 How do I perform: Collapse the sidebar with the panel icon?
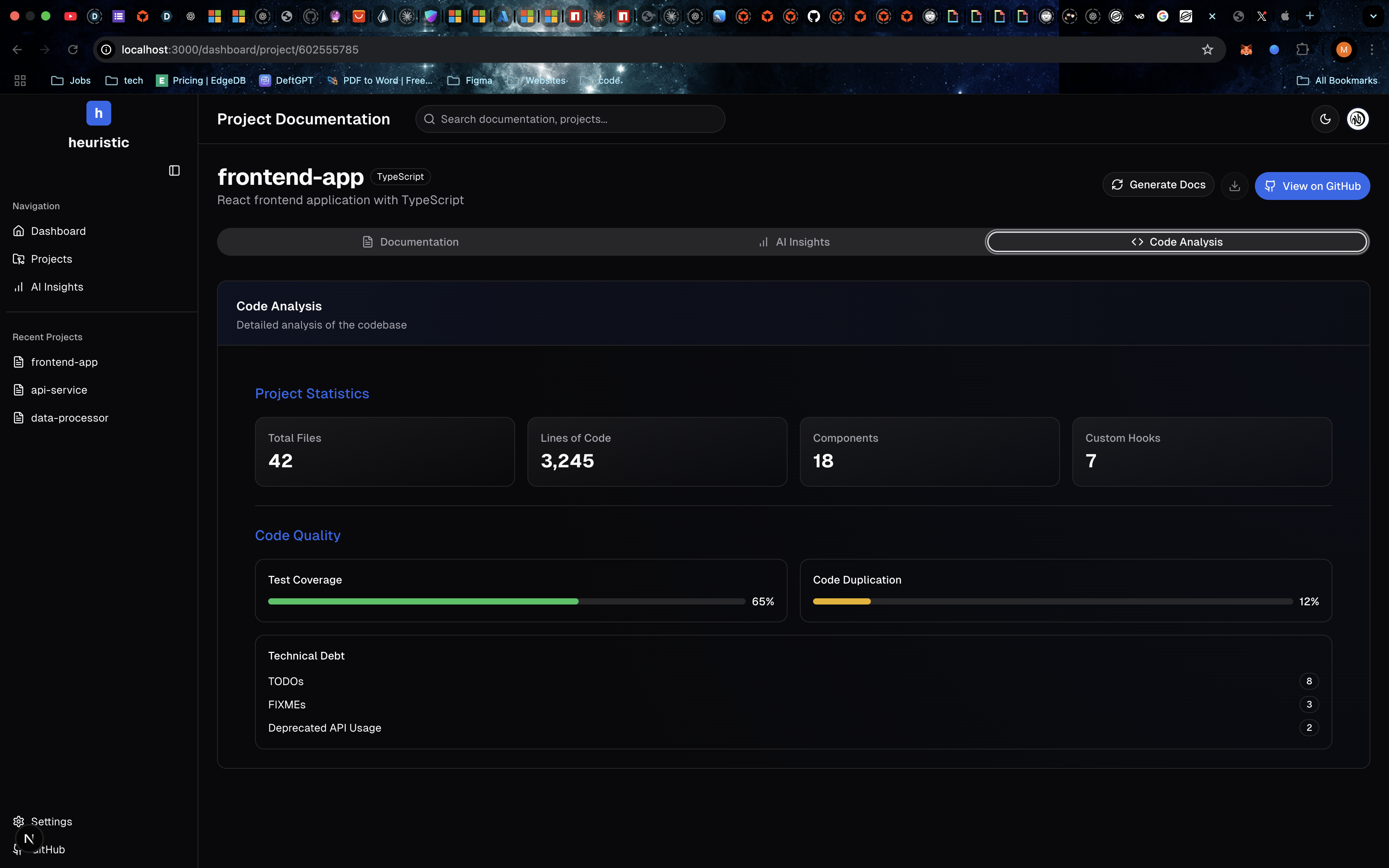click(174, 170)
